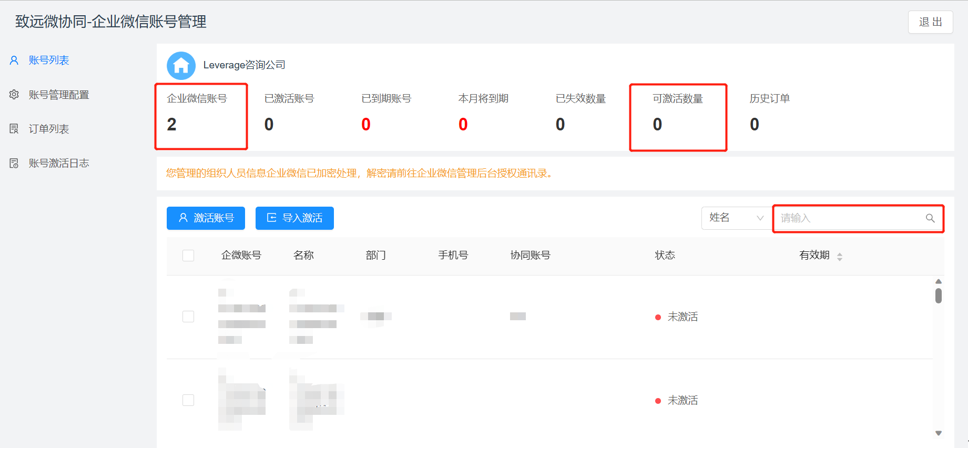969x455 pixels.
Task: Click the document icon next to 订单列表
Action: click(14, 129)
